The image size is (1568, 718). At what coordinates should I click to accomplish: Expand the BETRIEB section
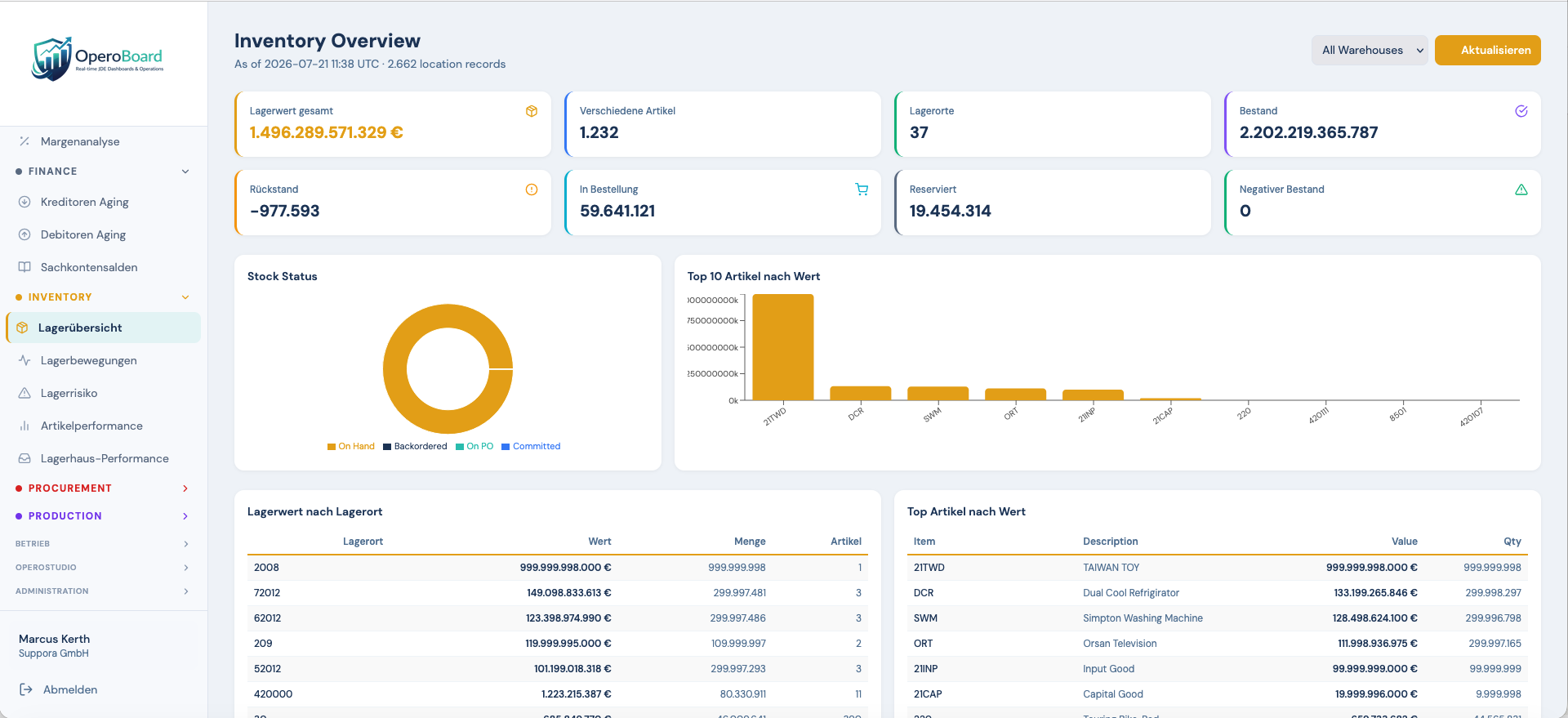click(103, 544)
